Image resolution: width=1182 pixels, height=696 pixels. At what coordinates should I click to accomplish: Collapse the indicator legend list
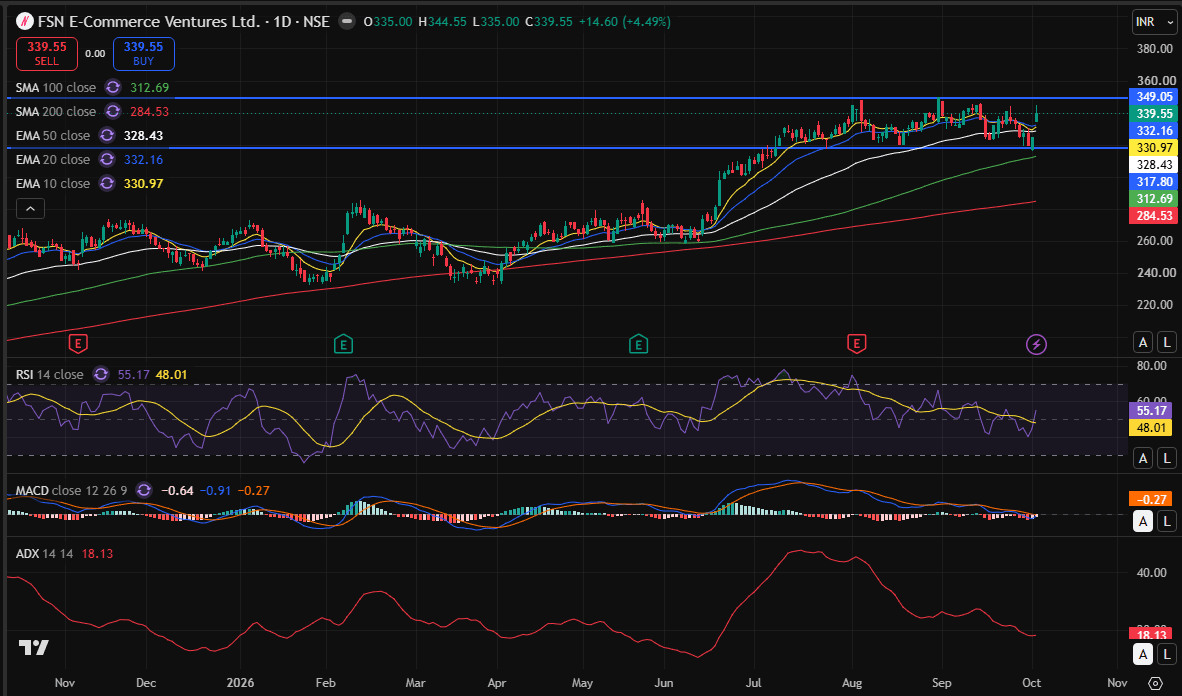pos(30,208)
